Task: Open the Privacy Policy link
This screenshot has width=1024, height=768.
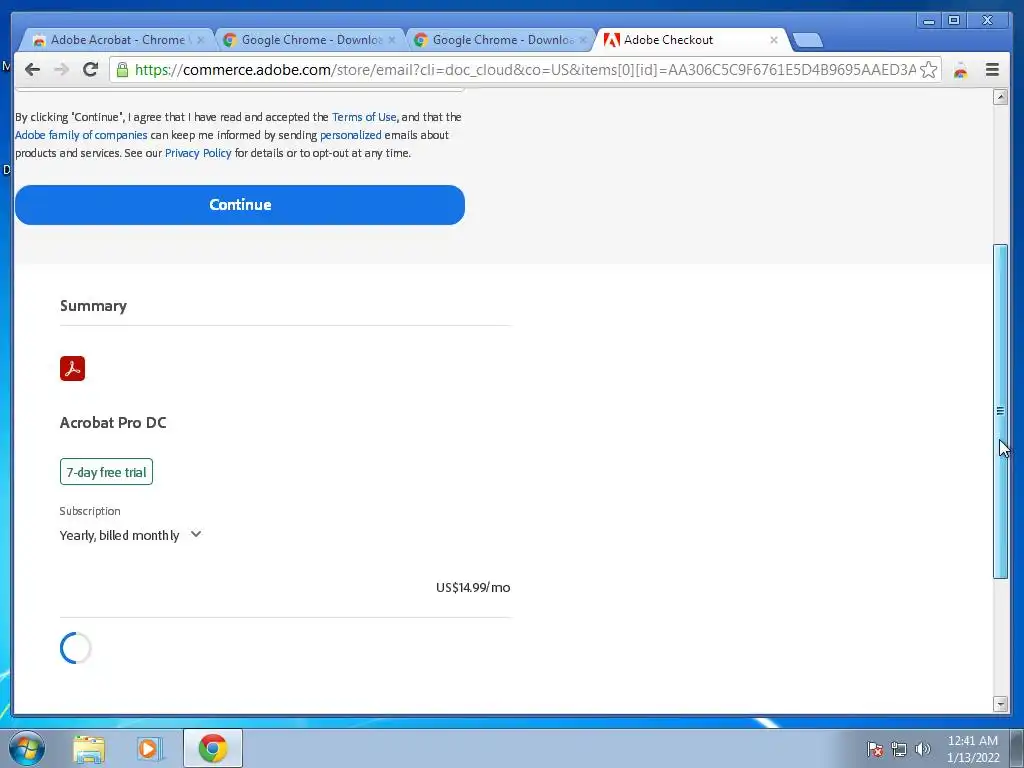Action: pyautogui.click(x=198, y=153)
